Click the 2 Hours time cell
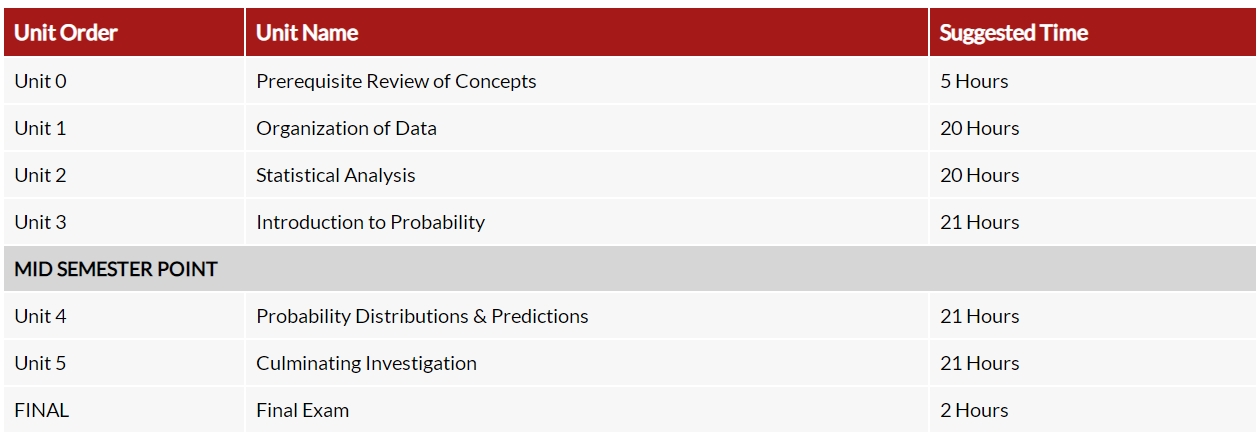This screenshot has height=434, width=1260. (1093, 410)
